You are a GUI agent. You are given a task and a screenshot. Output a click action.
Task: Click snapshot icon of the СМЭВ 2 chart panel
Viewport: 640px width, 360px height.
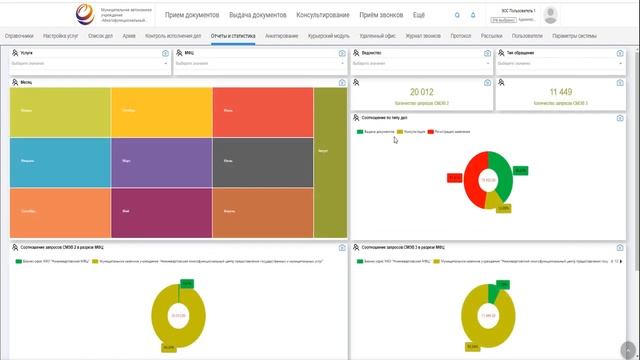coord(342,248)
